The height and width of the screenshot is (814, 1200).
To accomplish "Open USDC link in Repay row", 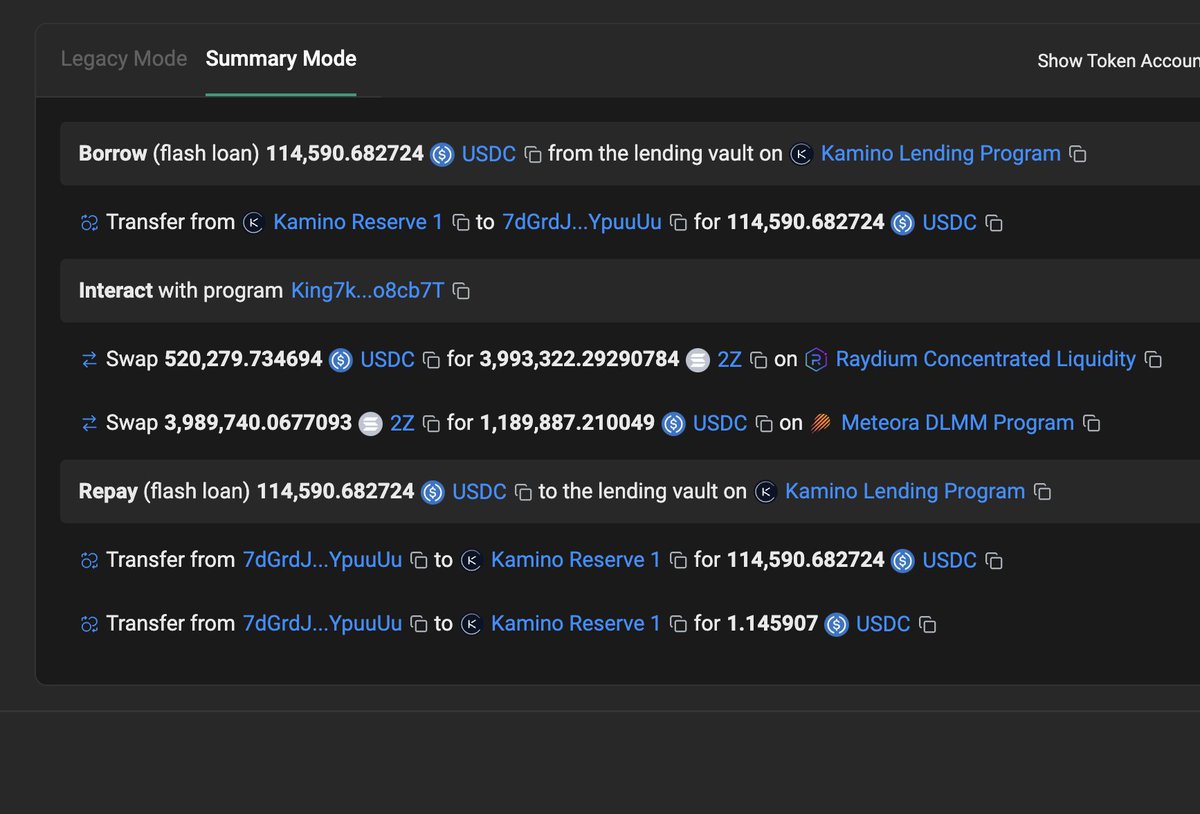I will tap(480, 491).
